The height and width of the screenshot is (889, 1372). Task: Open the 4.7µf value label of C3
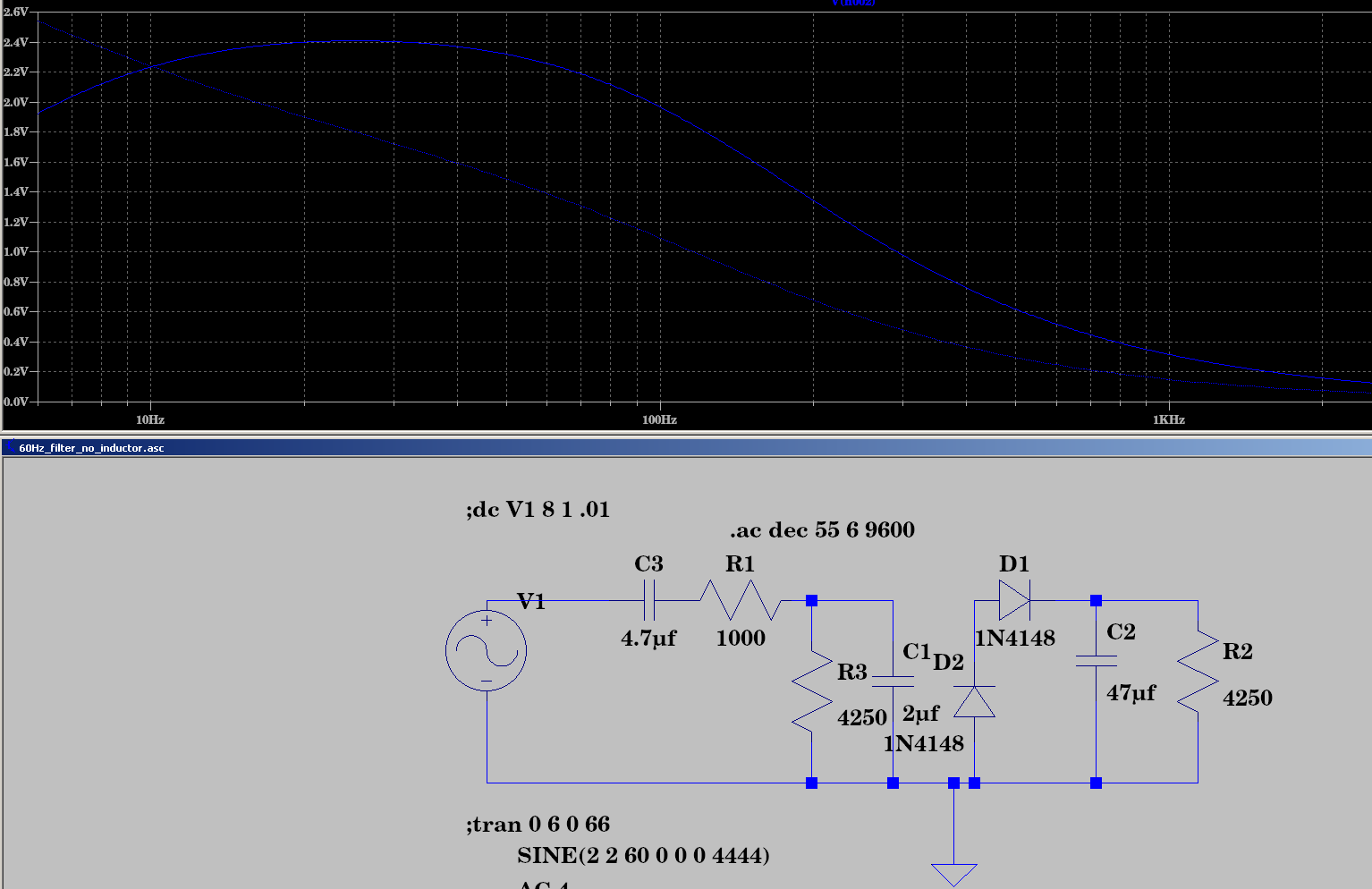648,639
